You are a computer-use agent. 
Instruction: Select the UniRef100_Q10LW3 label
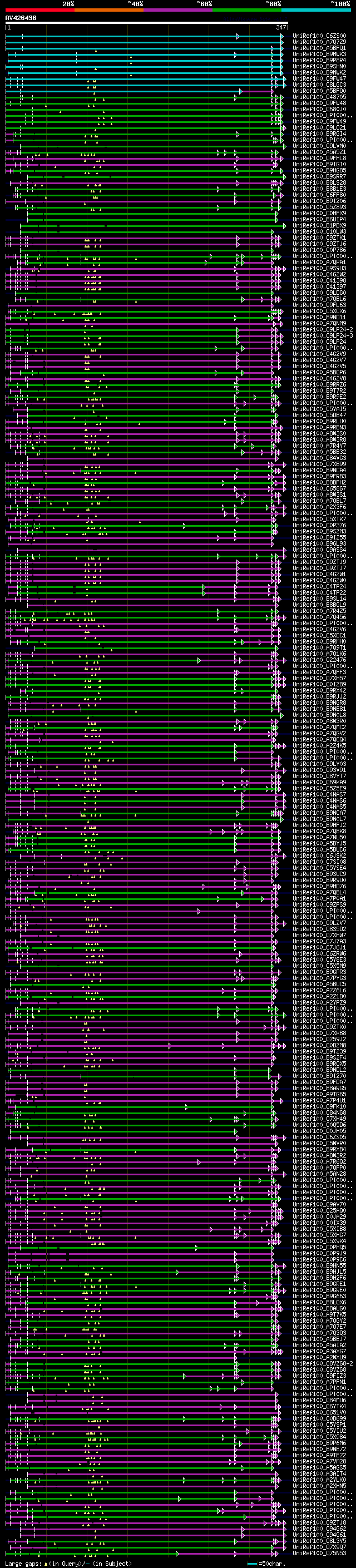319,231
